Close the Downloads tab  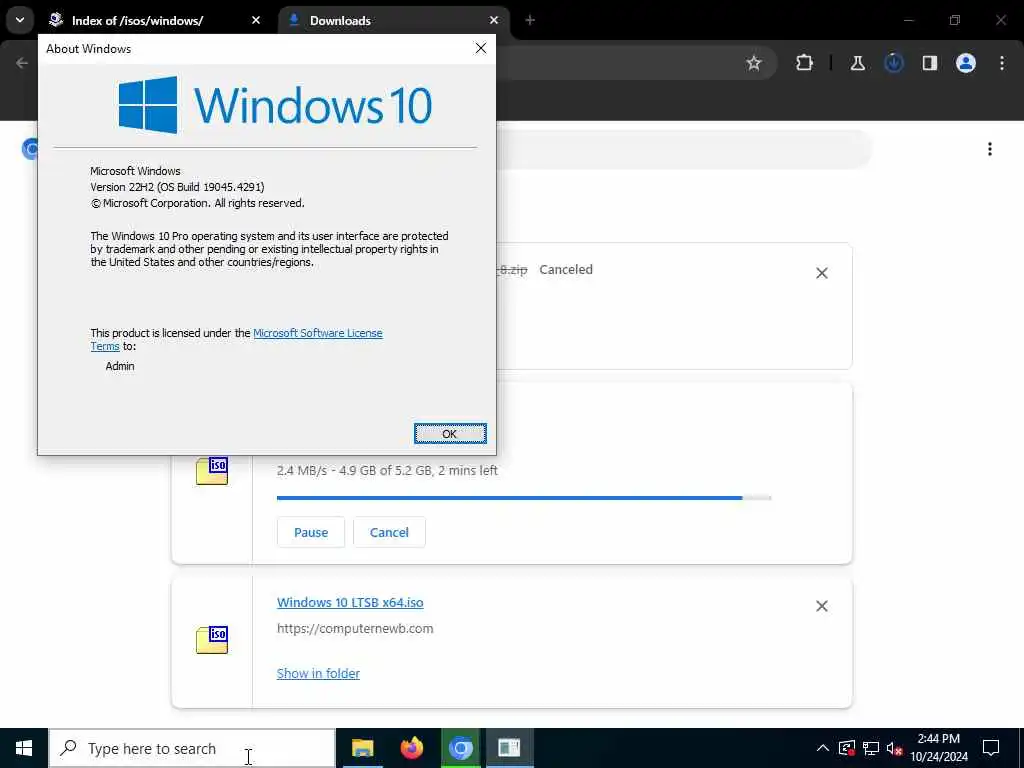click(494, 20)
